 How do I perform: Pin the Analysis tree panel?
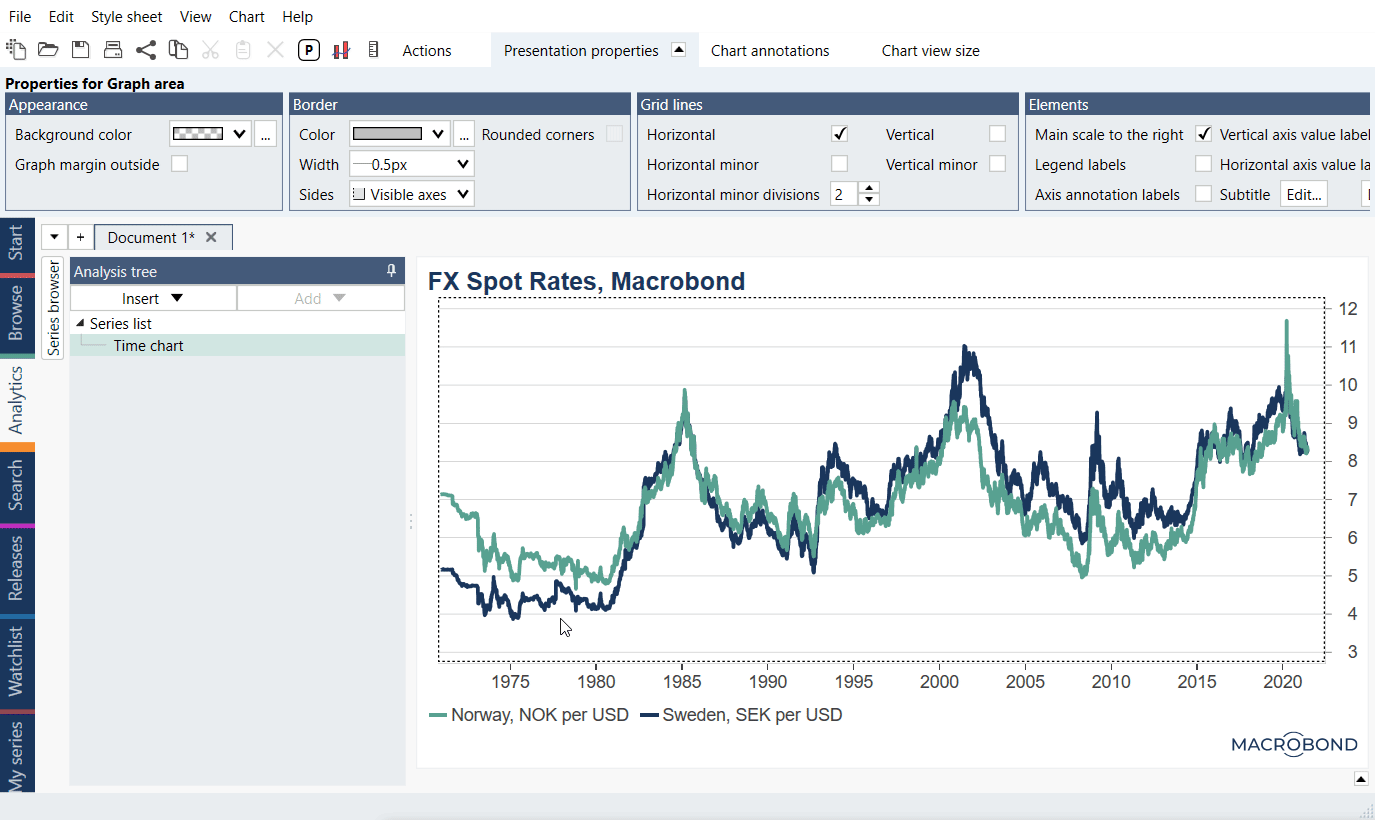(391, 271)
